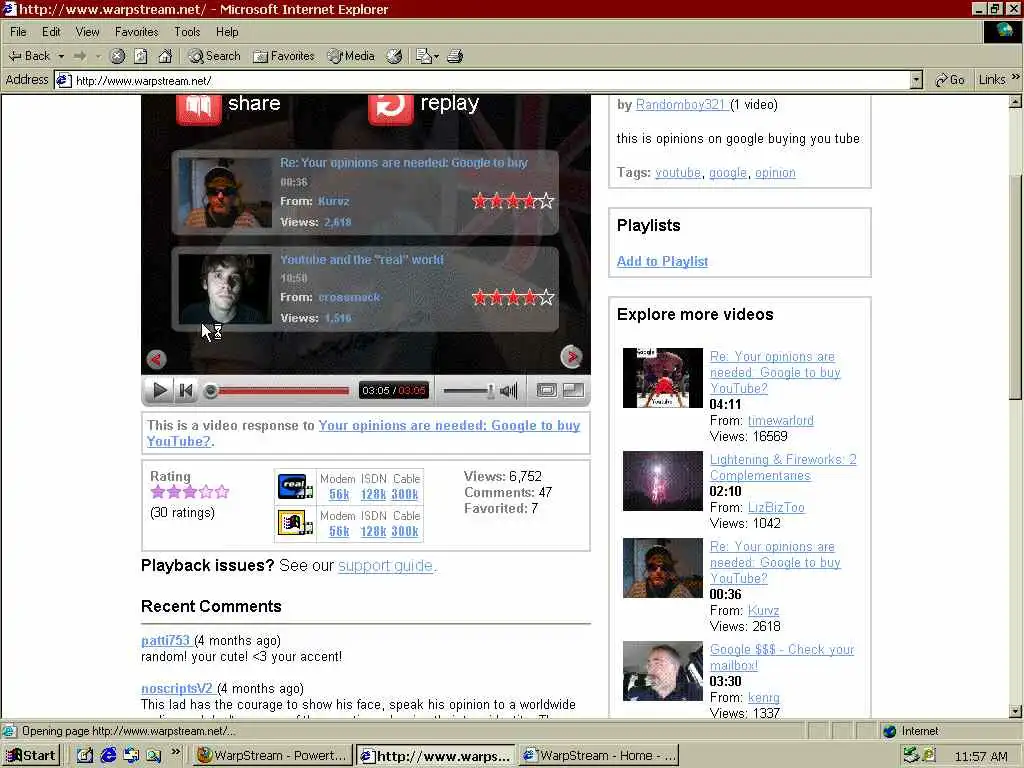Open timewarlord video thumbnail in Explore list

point(662,377)
